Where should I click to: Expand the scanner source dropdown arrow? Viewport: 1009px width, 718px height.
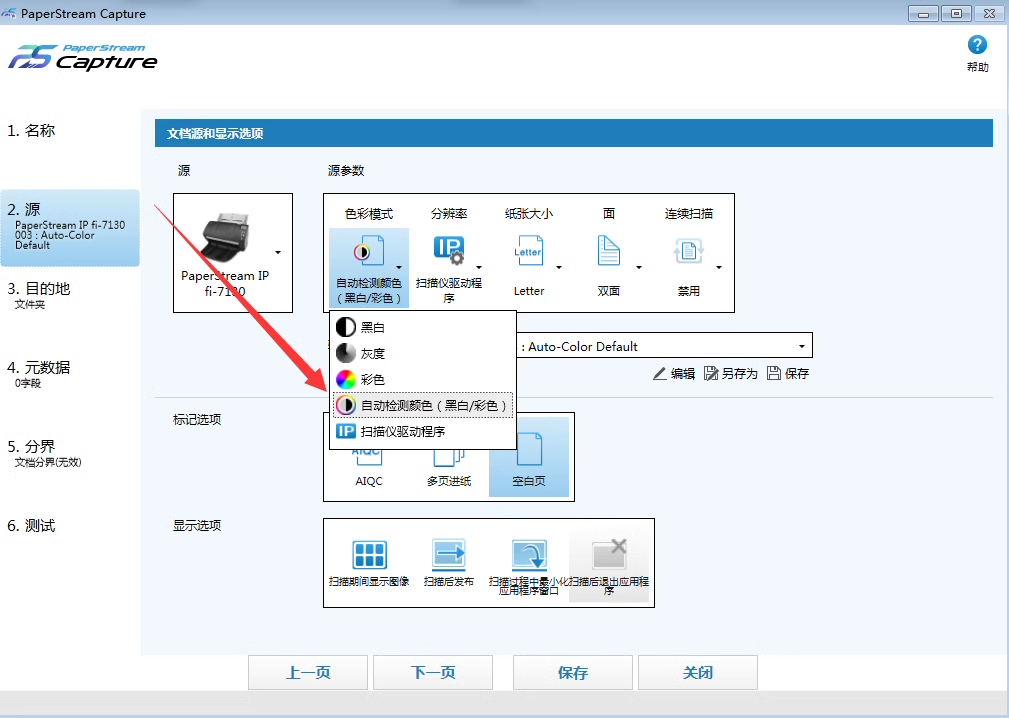[278, 252]
